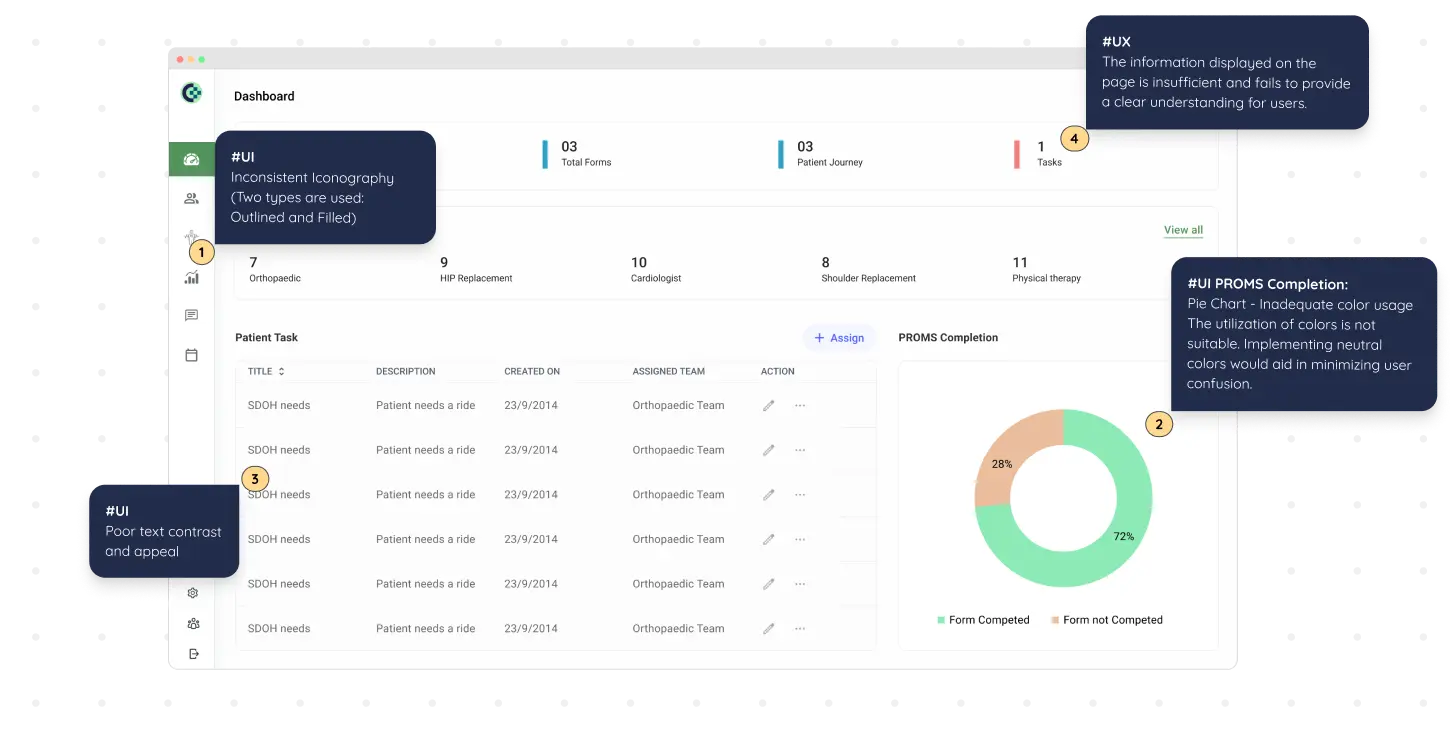1456x750 pixels.
Task: View the Analytics bar-chart icon in sidebar
Action: 191,278
